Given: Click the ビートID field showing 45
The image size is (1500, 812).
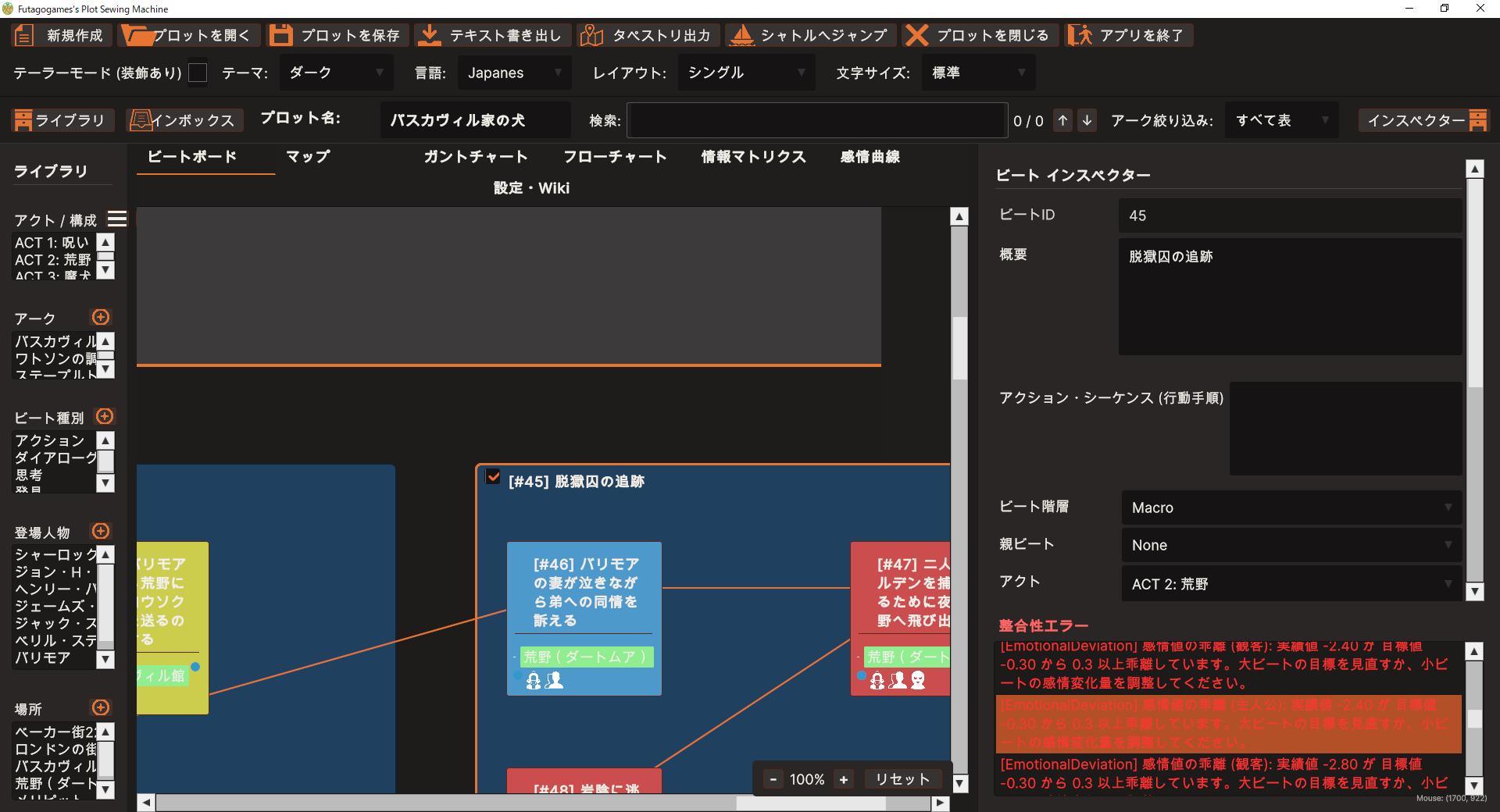Looking at the screenshot, I should click(x=1290, y=215).
